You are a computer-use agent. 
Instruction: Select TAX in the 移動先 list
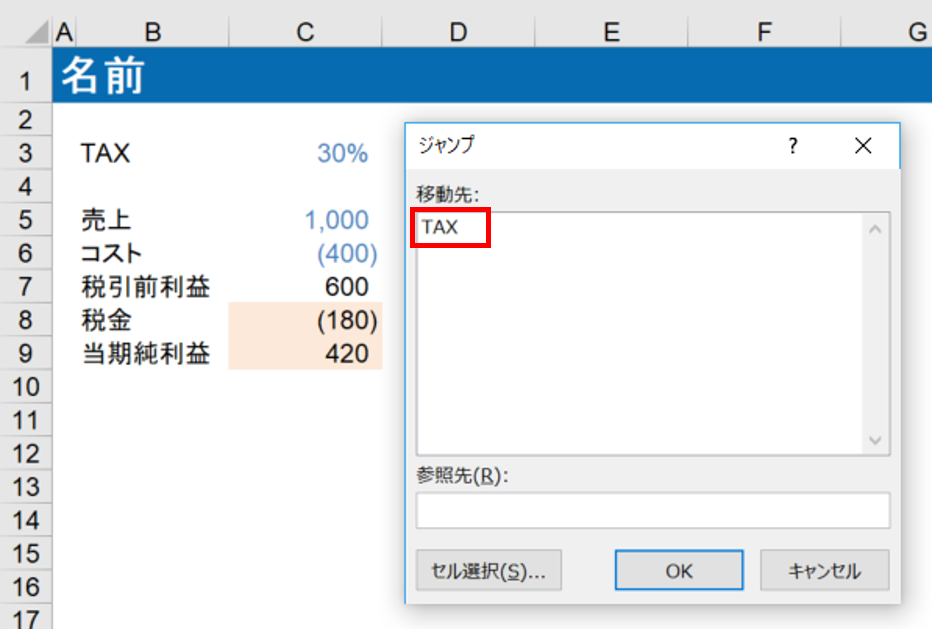click(440, 227)
